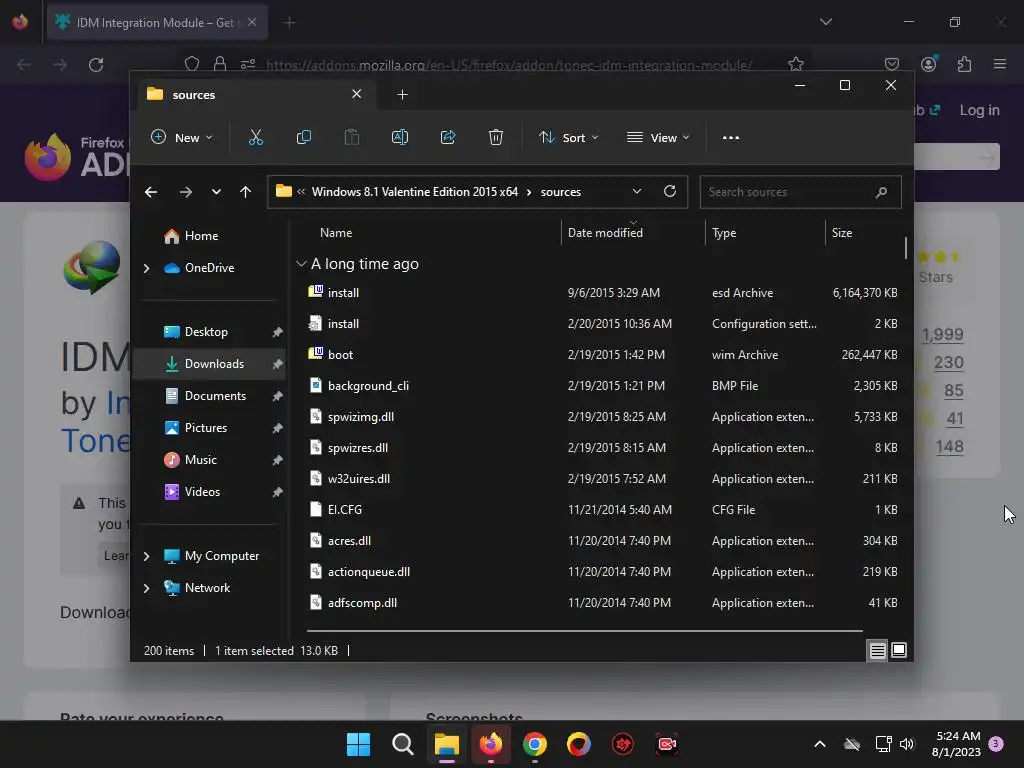Open recent locations chevron beside forward arrow

(216, 192)
